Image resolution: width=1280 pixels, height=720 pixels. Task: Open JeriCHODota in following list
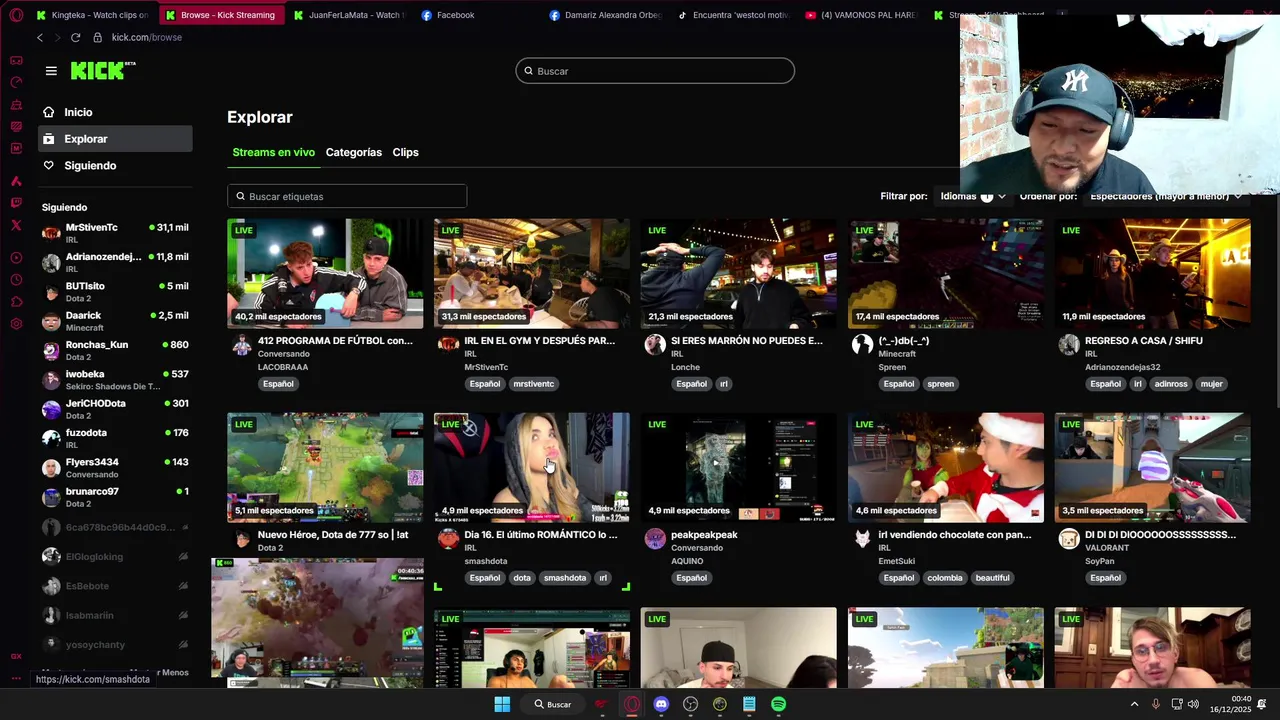[x=115, y=408]
